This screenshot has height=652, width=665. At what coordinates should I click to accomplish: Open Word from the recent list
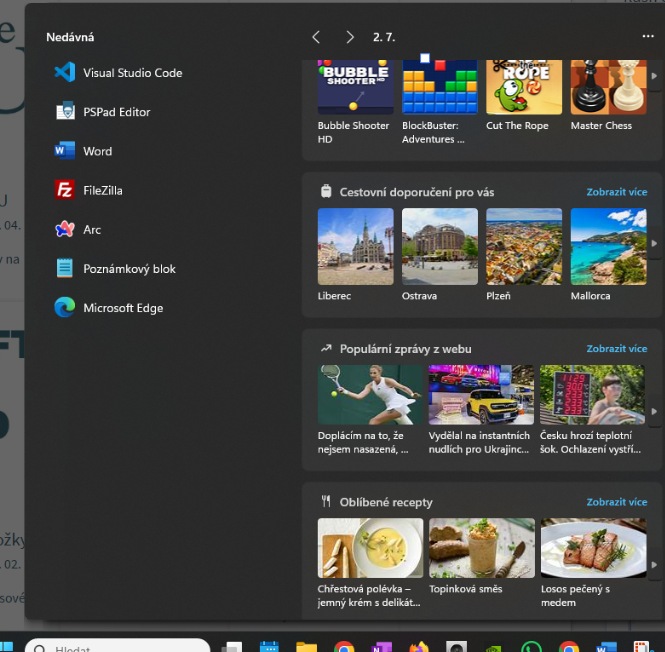click(x=84, y=151)
